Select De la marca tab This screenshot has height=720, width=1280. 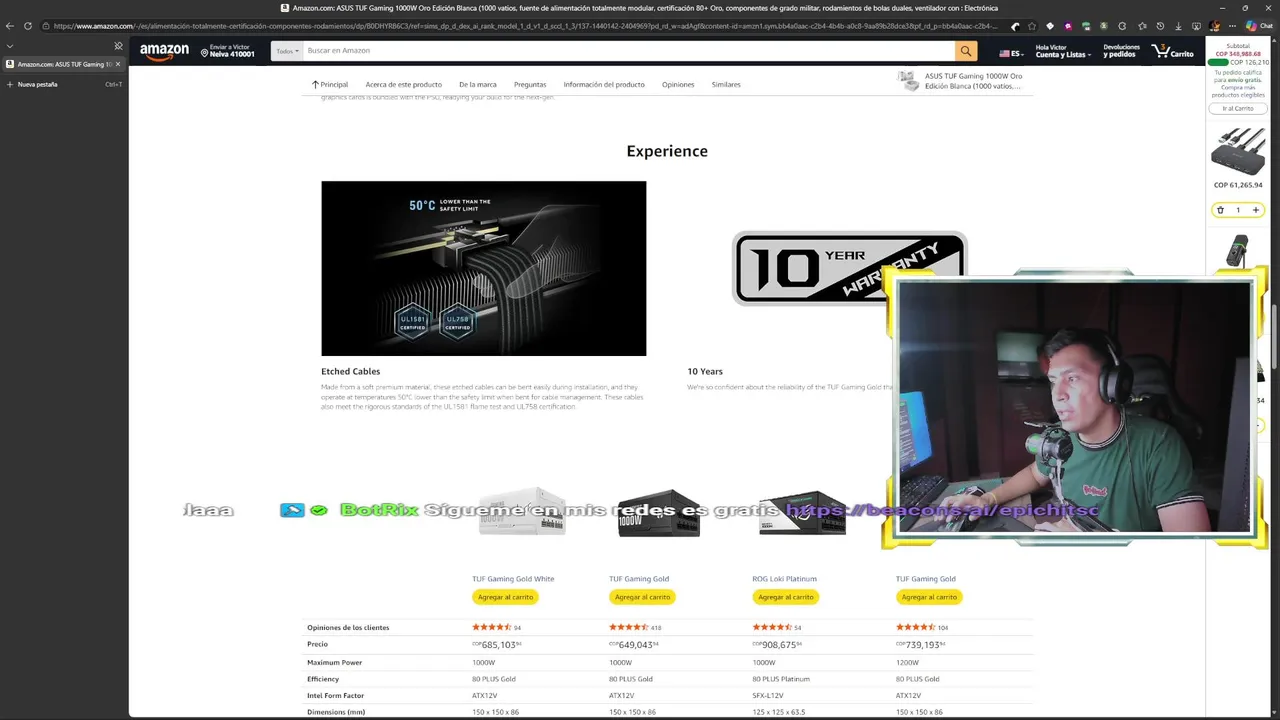coord(478,84)
